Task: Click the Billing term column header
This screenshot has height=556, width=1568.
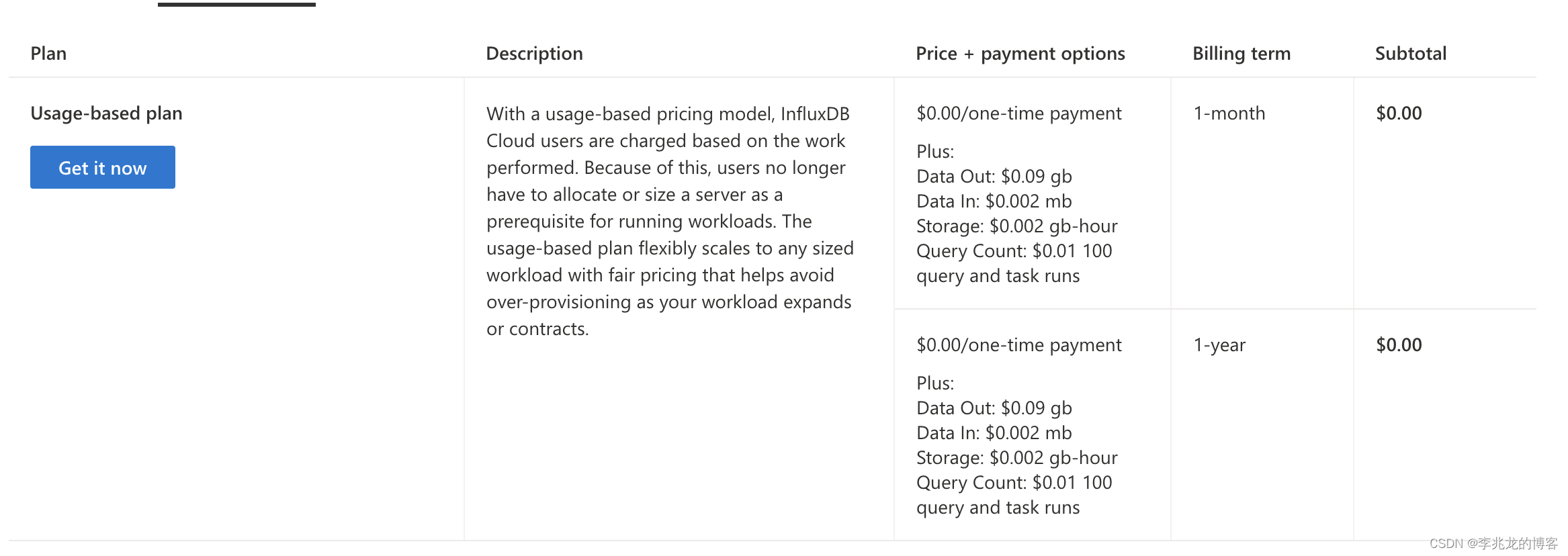Action: coord(1241,53)
